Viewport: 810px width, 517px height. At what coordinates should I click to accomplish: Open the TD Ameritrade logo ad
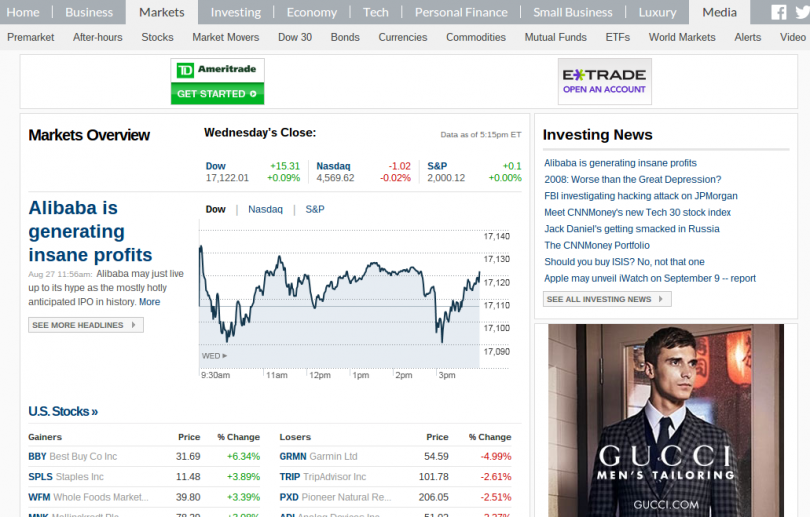coord(217,70)
